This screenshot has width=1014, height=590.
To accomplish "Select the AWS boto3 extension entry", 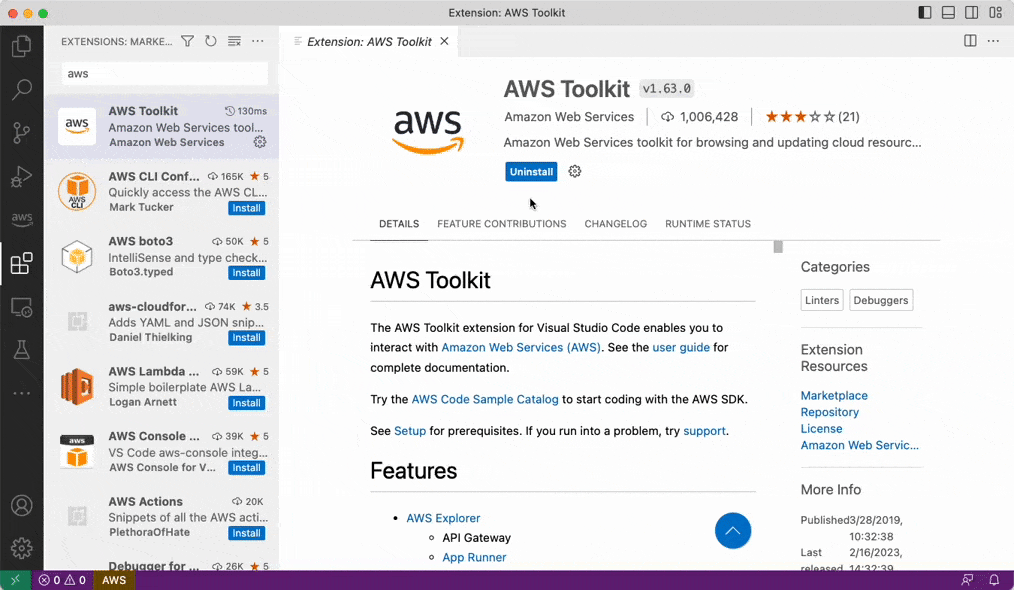I will [x=162, y=257].
